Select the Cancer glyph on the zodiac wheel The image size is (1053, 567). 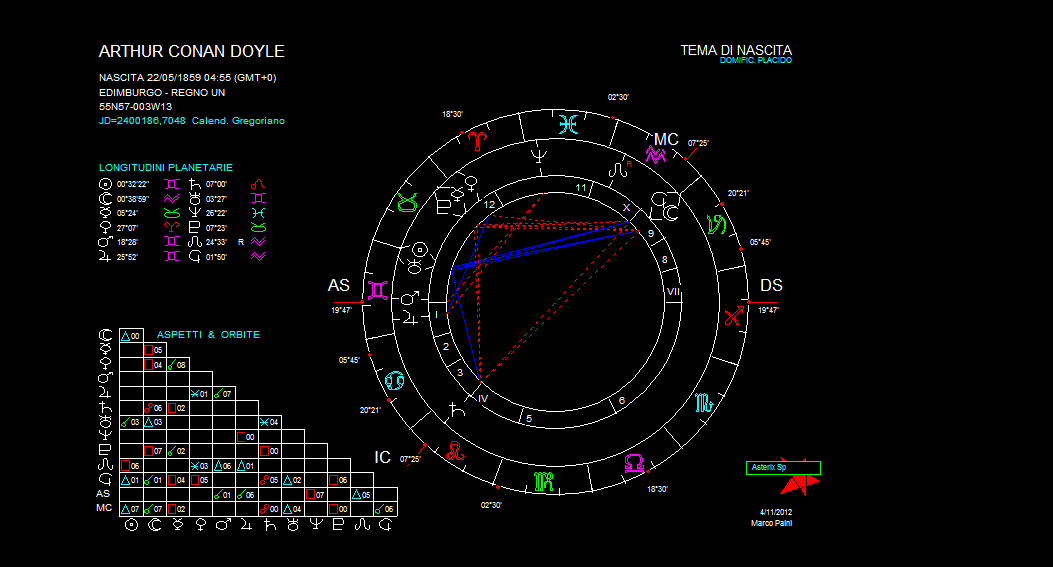394,381
